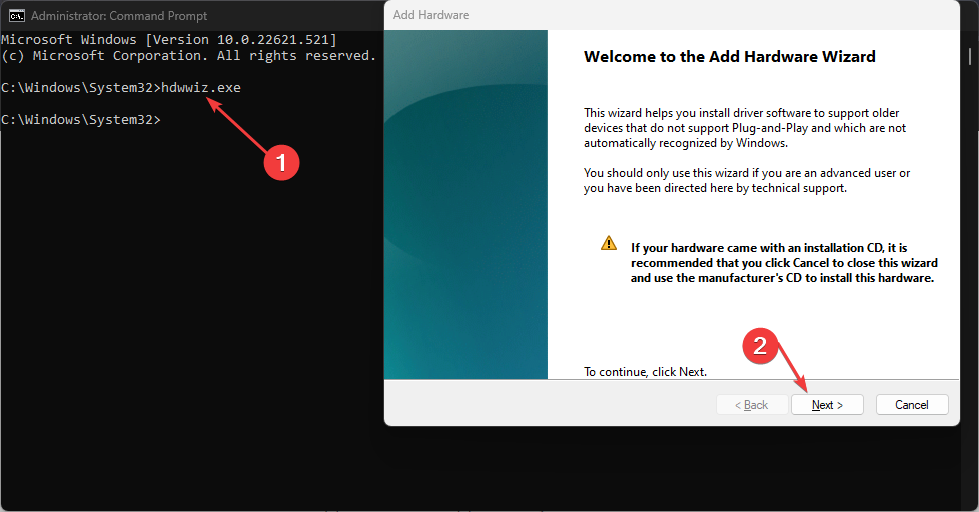Viewport: 979px width, 512px height.
Task: Click the Add Hardware window title
Action: click(x=431, y=15)
